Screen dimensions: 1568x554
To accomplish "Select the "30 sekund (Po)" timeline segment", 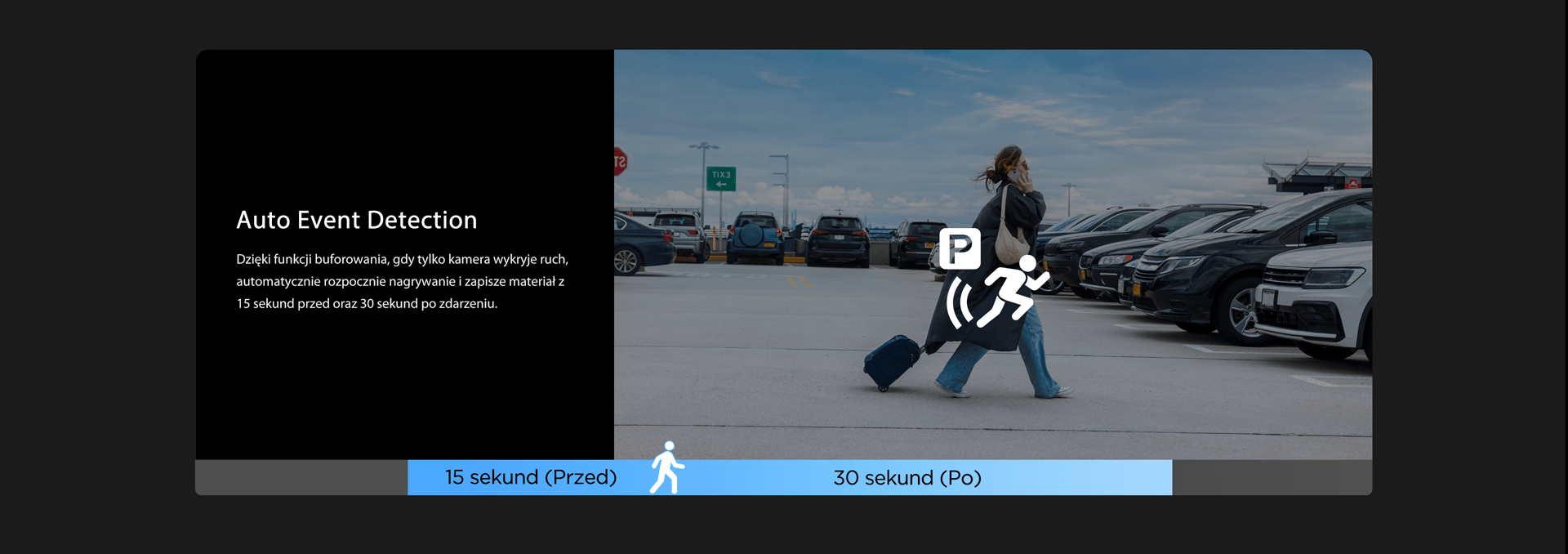I will pyautogui.click(x=906, y=478).
